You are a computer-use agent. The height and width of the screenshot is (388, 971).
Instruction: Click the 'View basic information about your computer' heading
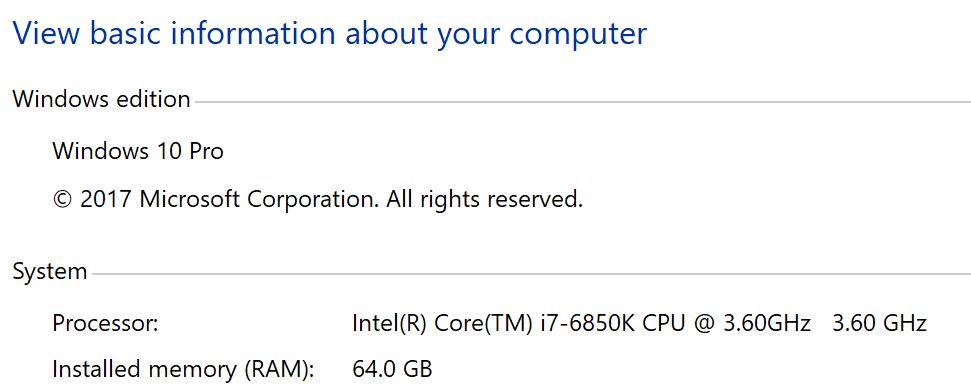click(329, 33)
